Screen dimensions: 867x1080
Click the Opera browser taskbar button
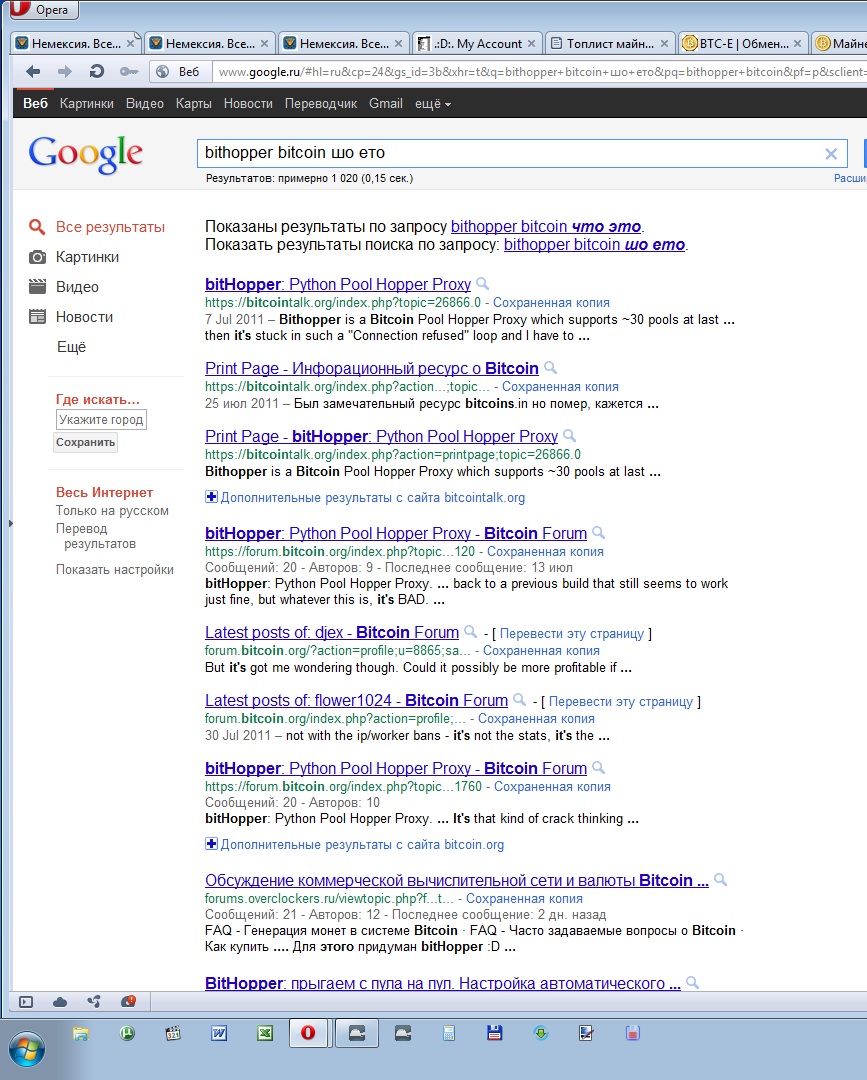click(308, 1033)
